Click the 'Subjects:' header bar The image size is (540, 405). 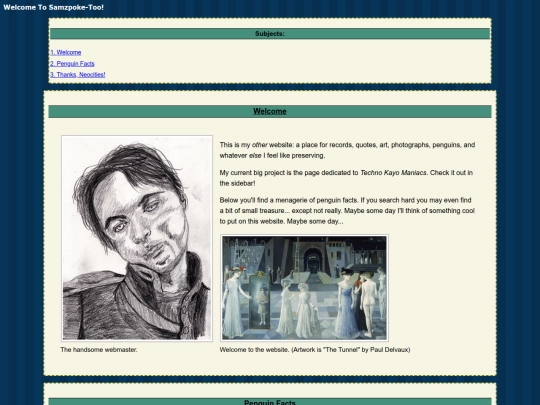pyautogui.click(x=270, y=34)
